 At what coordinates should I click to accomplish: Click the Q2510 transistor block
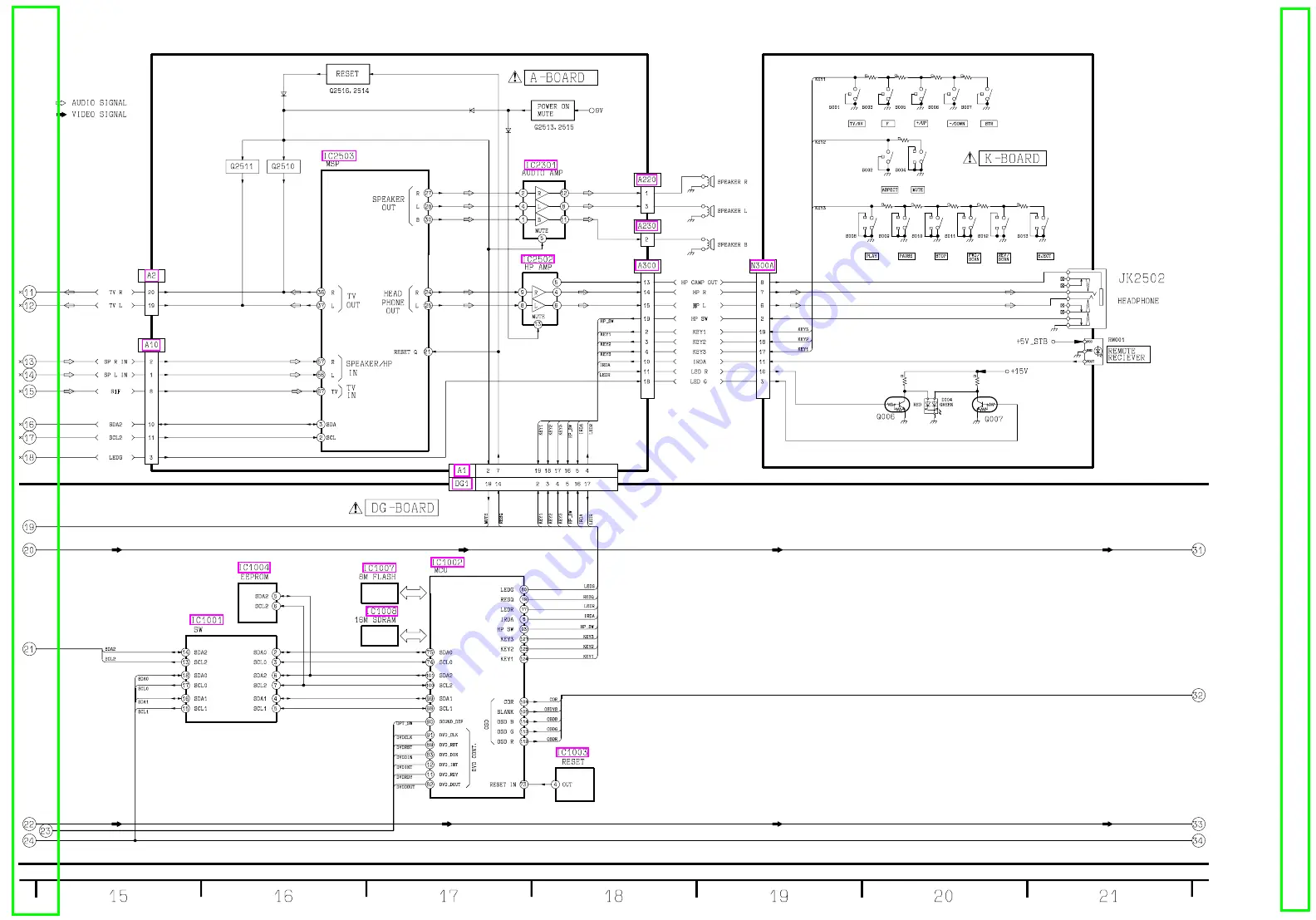pos(283,166)
